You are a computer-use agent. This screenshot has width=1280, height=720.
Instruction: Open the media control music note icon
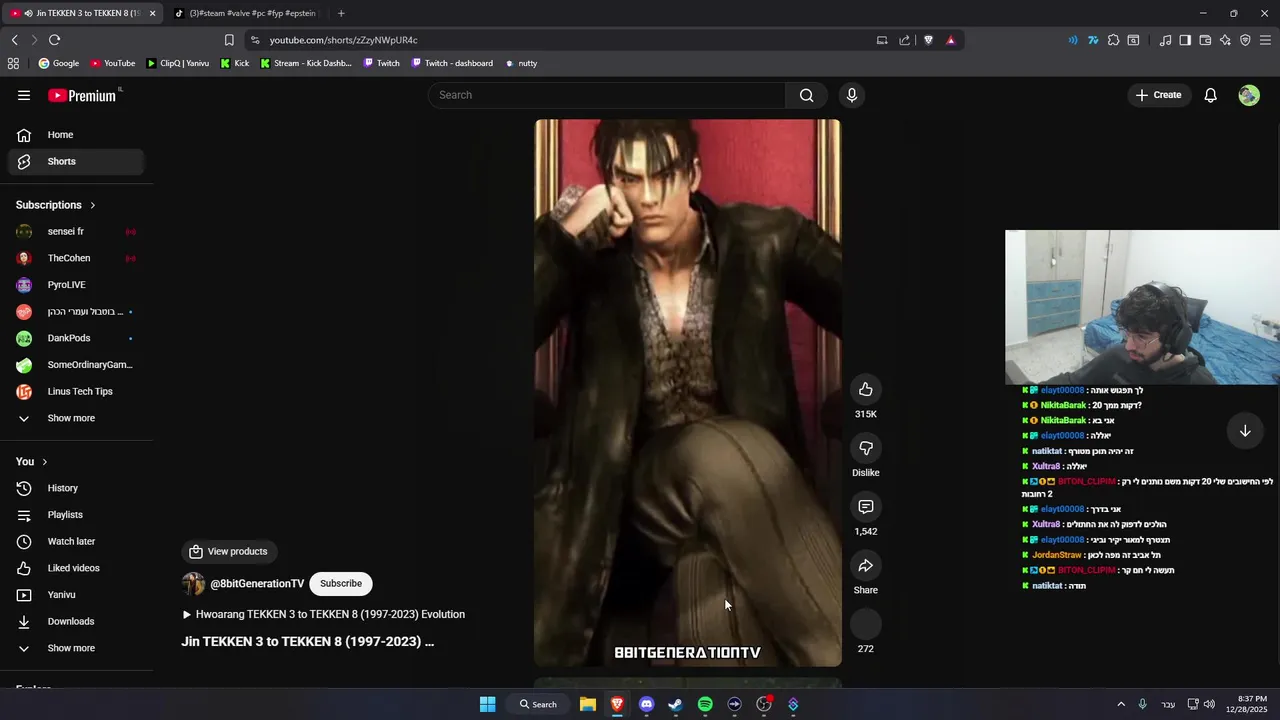tap(1165, 40)
